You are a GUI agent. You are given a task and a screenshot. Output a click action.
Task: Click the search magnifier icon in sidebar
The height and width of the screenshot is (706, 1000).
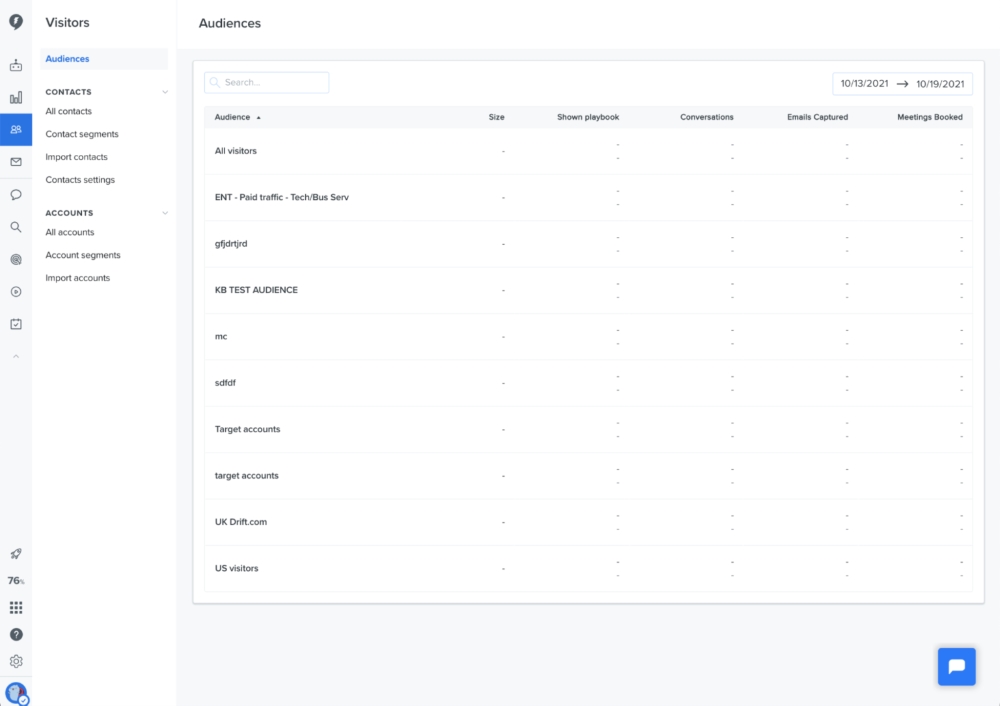(x=16, y=227)
